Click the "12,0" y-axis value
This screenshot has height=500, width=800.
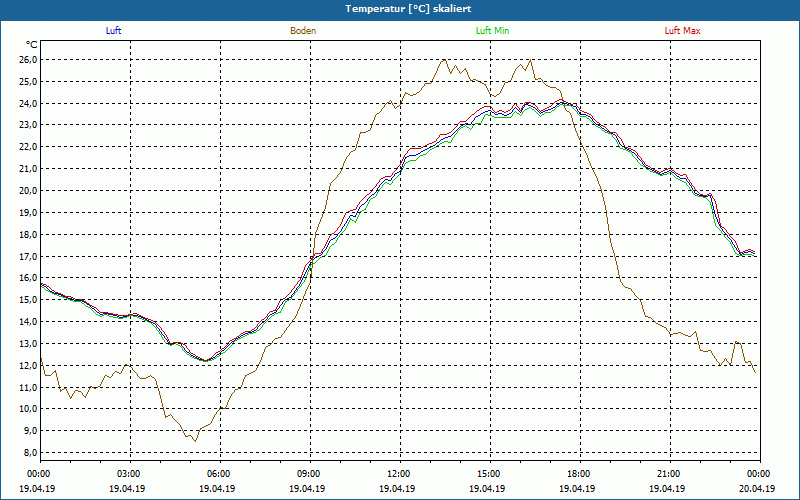point(29,366)
